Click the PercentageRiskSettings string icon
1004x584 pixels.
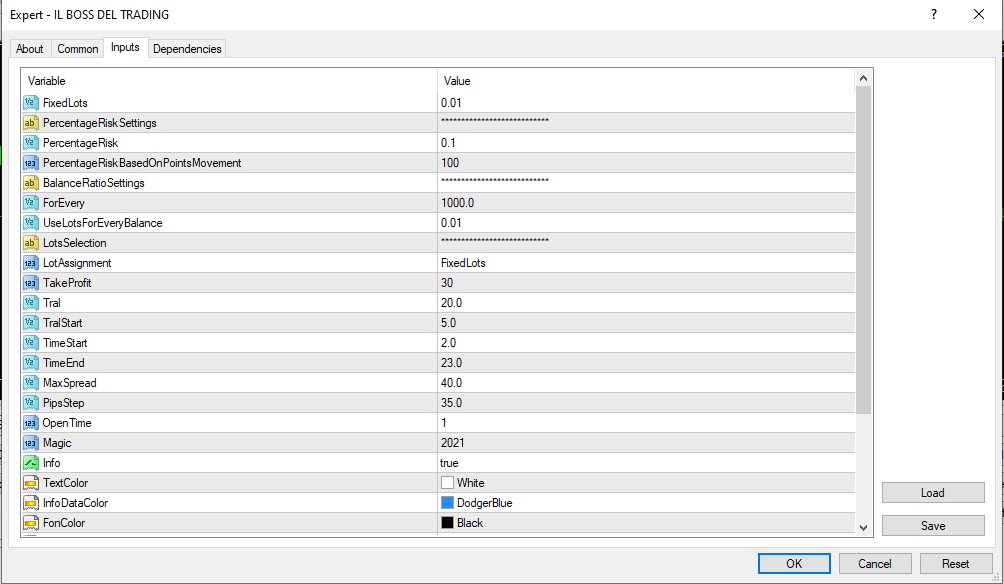30,123
